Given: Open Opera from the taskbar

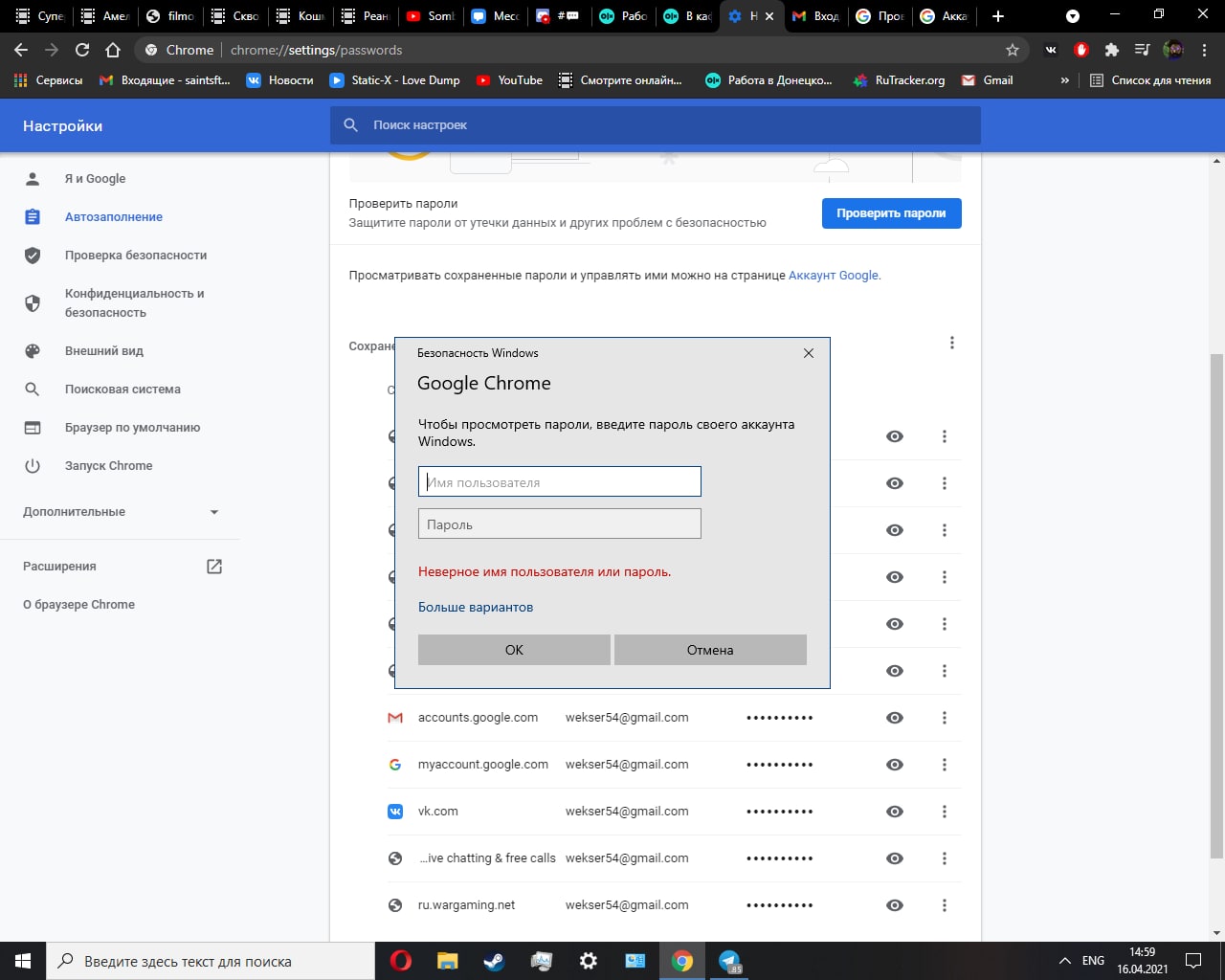Looking at the screenshot, I should point(401,961).
